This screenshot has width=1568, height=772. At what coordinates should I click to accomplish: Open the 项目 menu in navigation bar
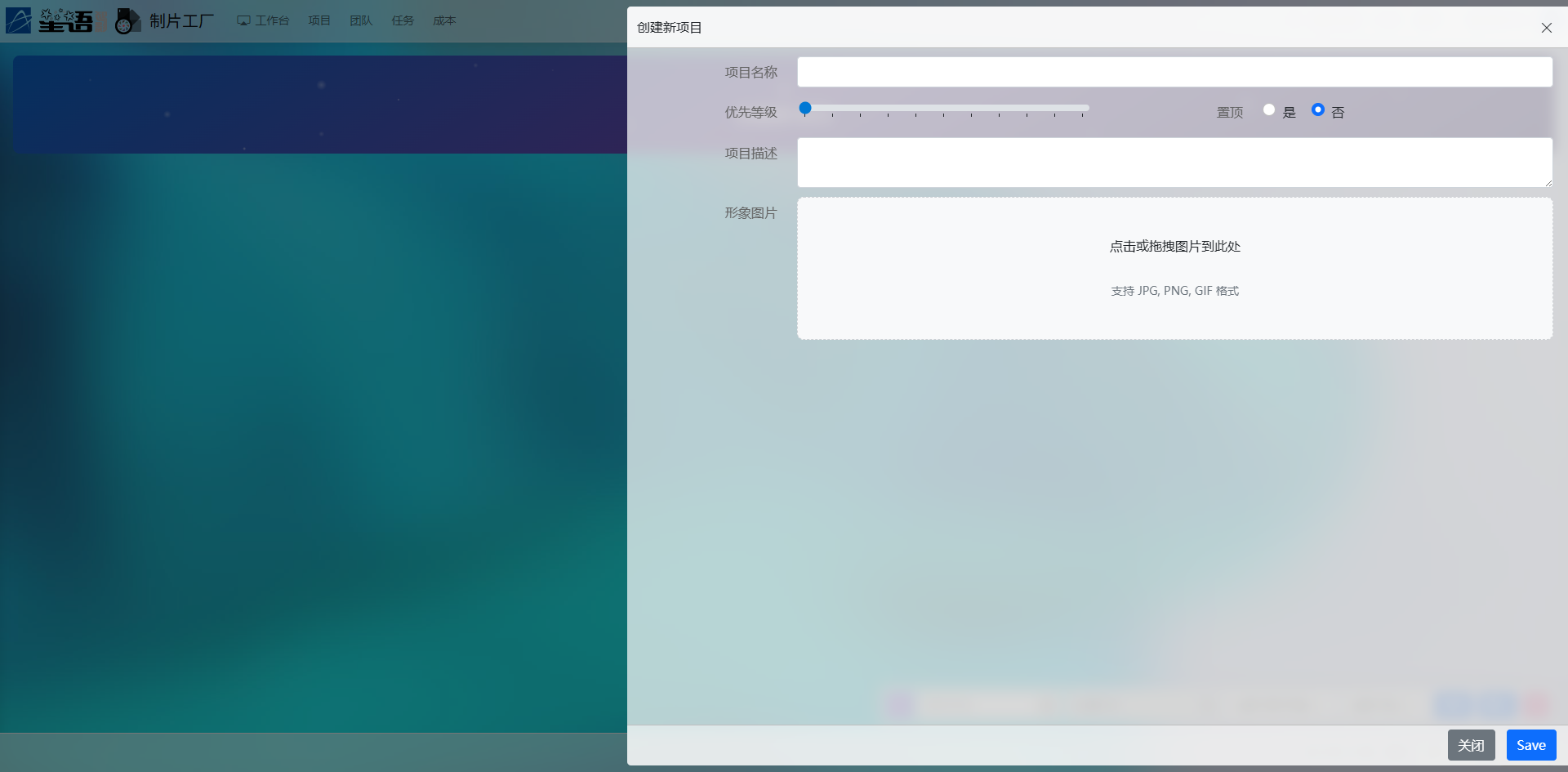click(319, 20)
